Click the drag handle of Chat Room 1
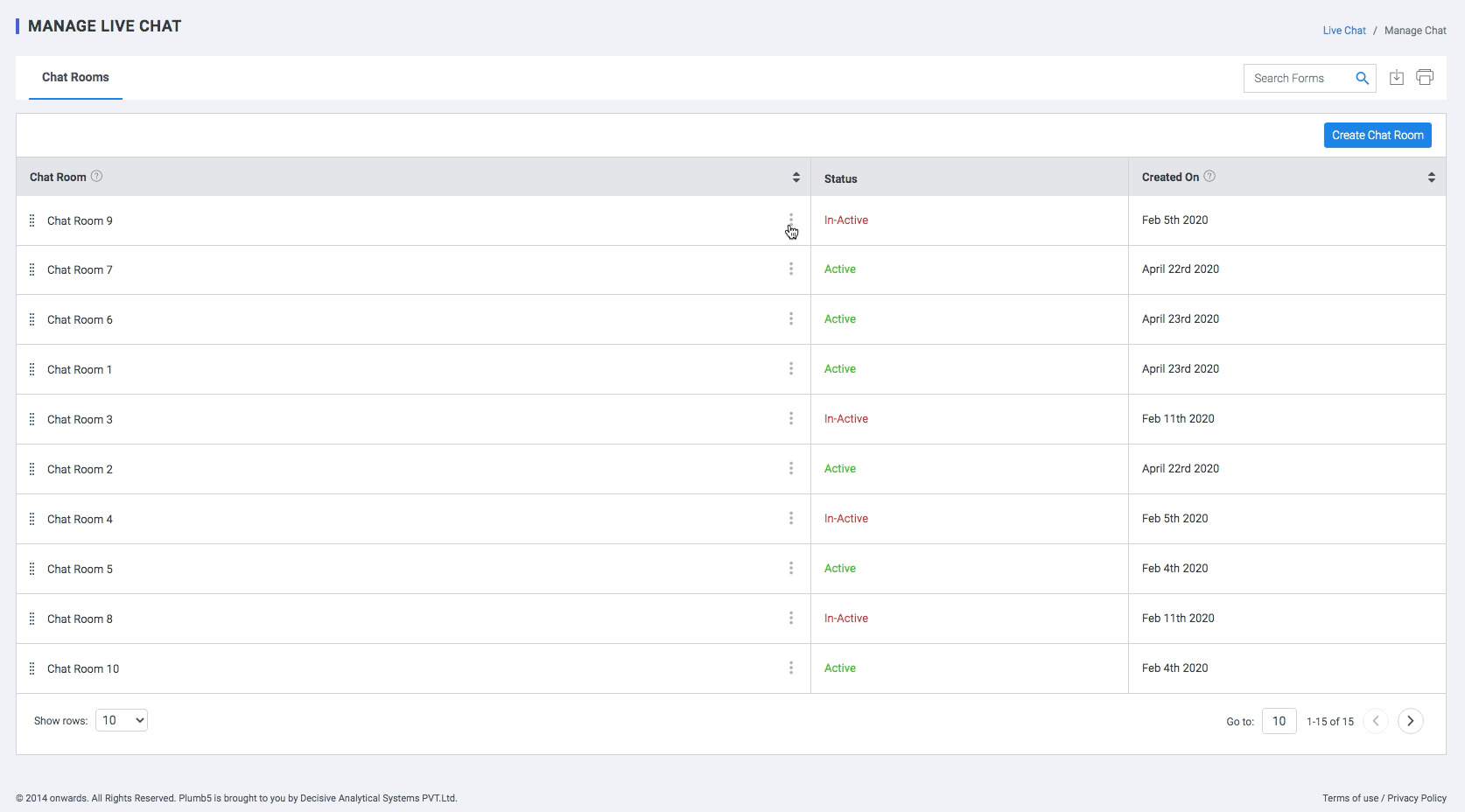The height and width of the screenshot is (812, 1465). pyautogui.click(x=32, y=369)
